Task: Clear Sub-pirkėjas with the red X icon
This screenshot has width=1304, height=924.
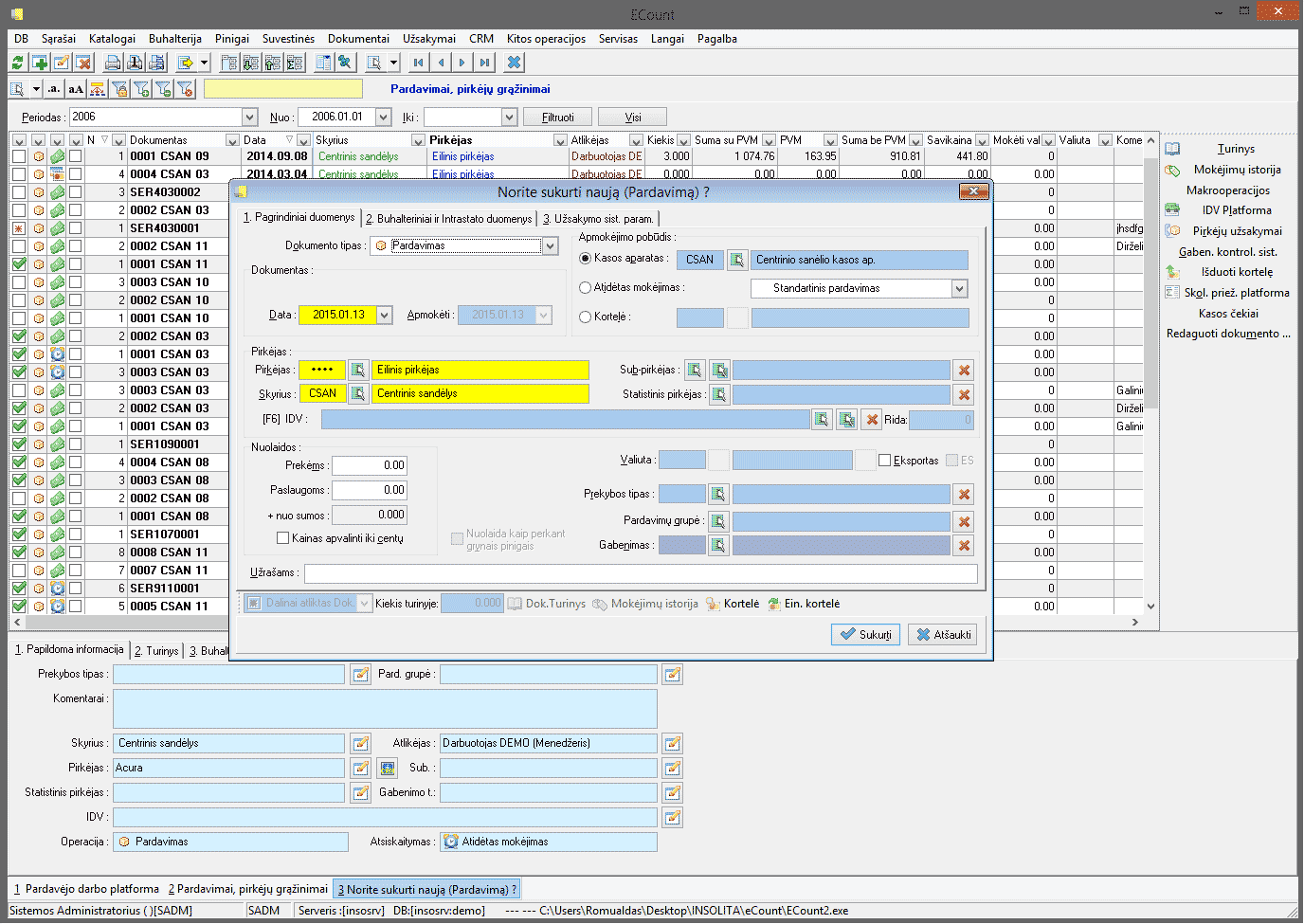Action: 964,371
